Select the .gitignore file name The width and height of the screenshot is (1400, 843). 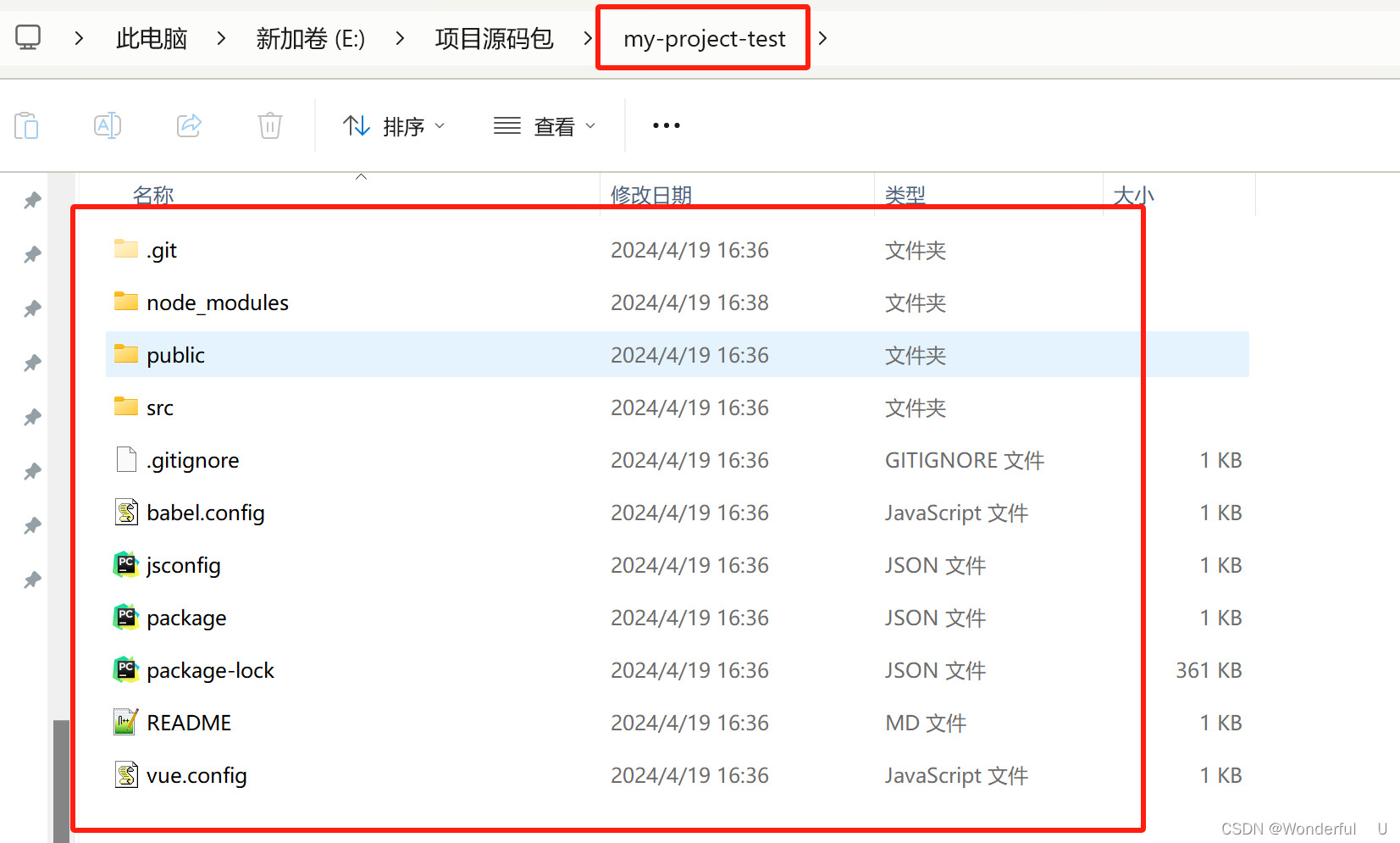(x=193, y=460)
